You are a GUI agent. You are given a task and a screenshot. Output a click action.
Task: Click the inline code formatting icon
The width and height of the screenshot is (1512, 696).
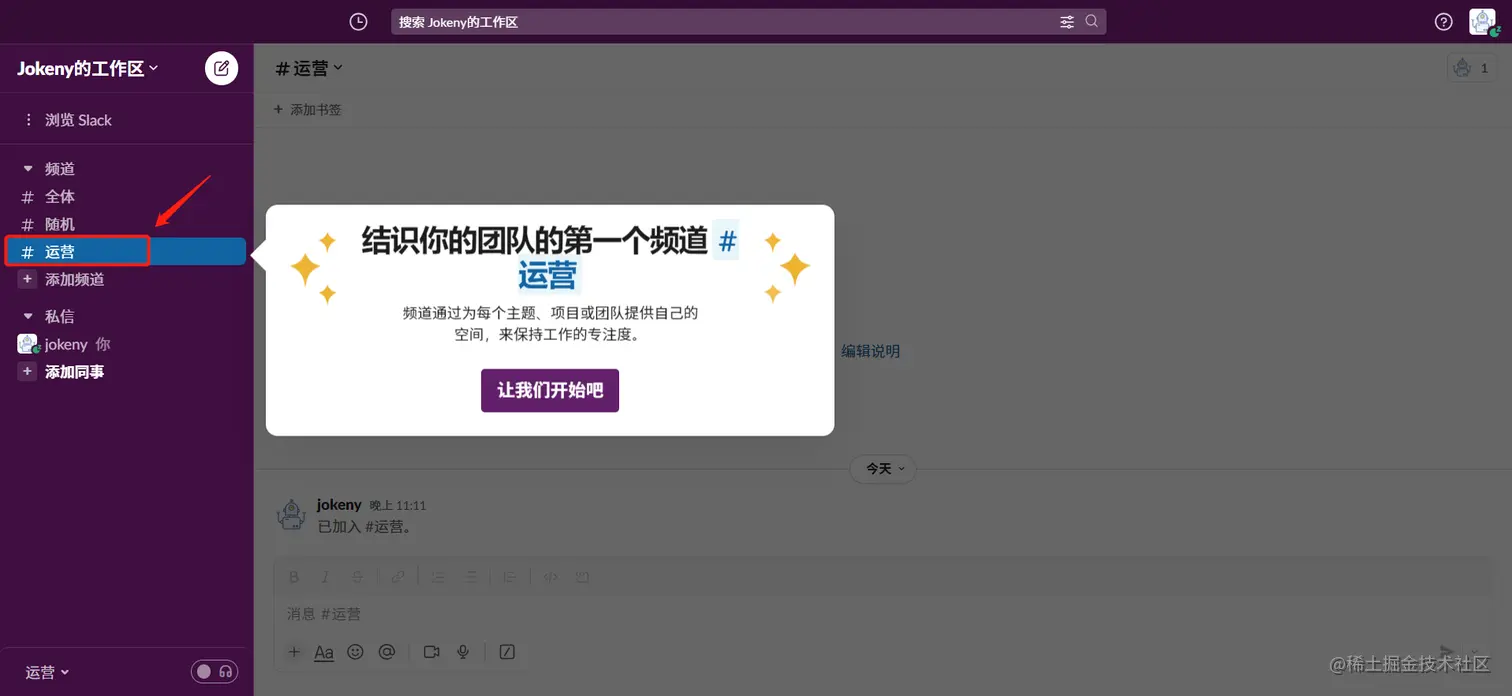pyautogui.click(x=550, y=577)
